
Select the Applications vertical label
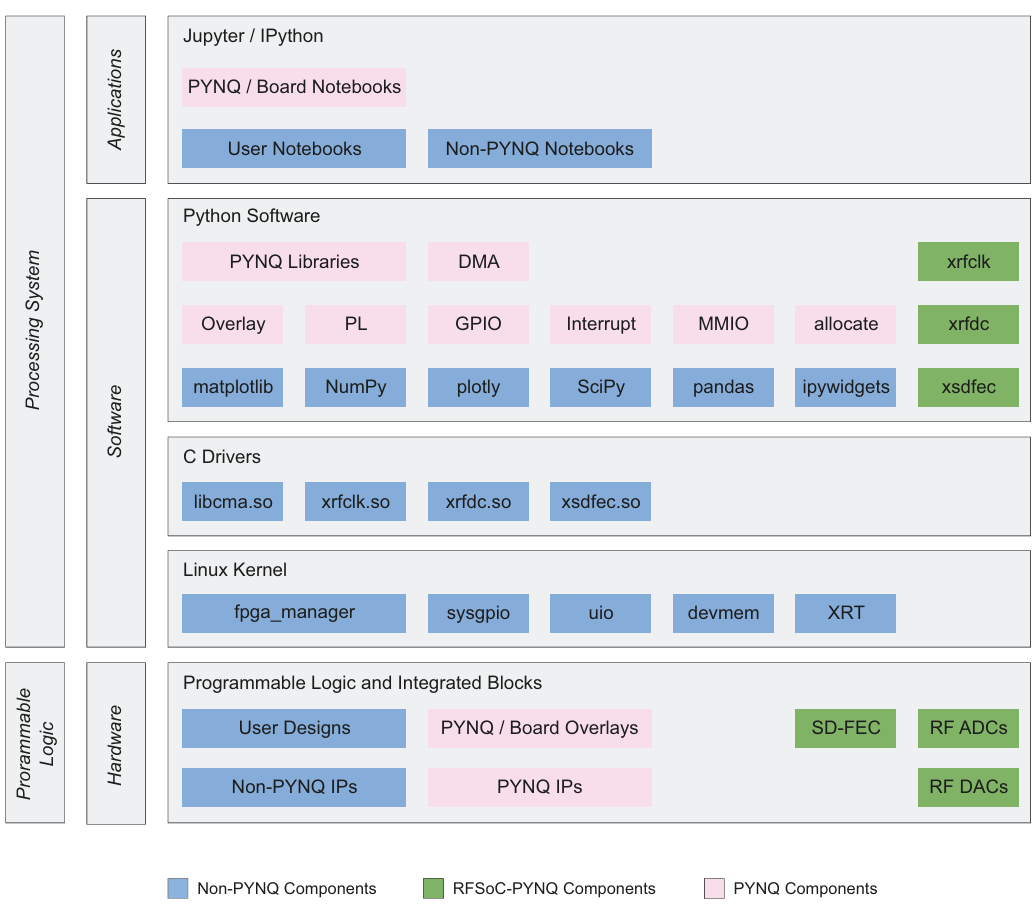(x=115, y=99)
